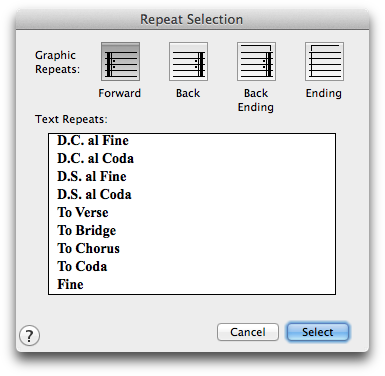The height and width of the screenshot is (376, 385).
Task: Click the Ending label under the icon
Action: tap(324, 93)
